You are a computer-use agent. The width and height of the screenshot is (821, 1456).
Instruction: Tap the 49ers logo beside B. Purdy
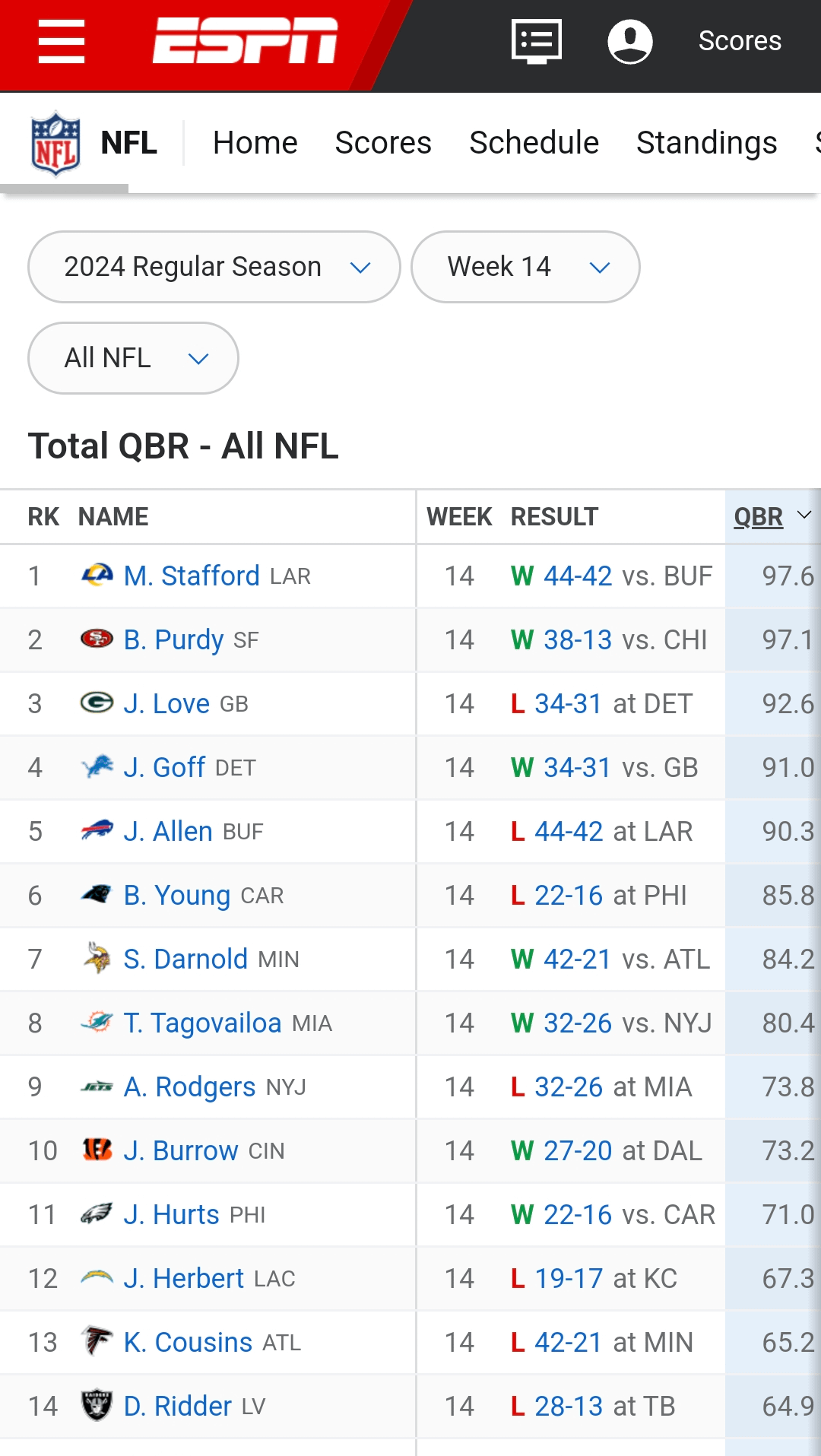coord(97,639)
